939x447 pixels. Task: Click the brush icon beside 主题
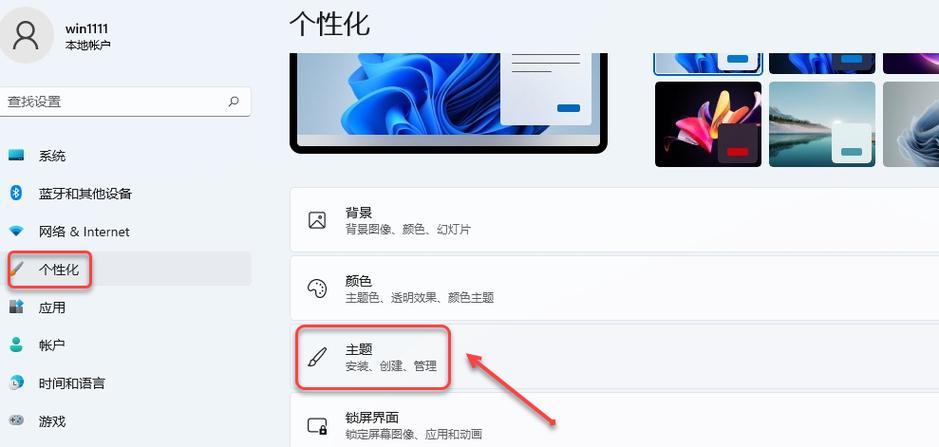(x=317, y=357)
